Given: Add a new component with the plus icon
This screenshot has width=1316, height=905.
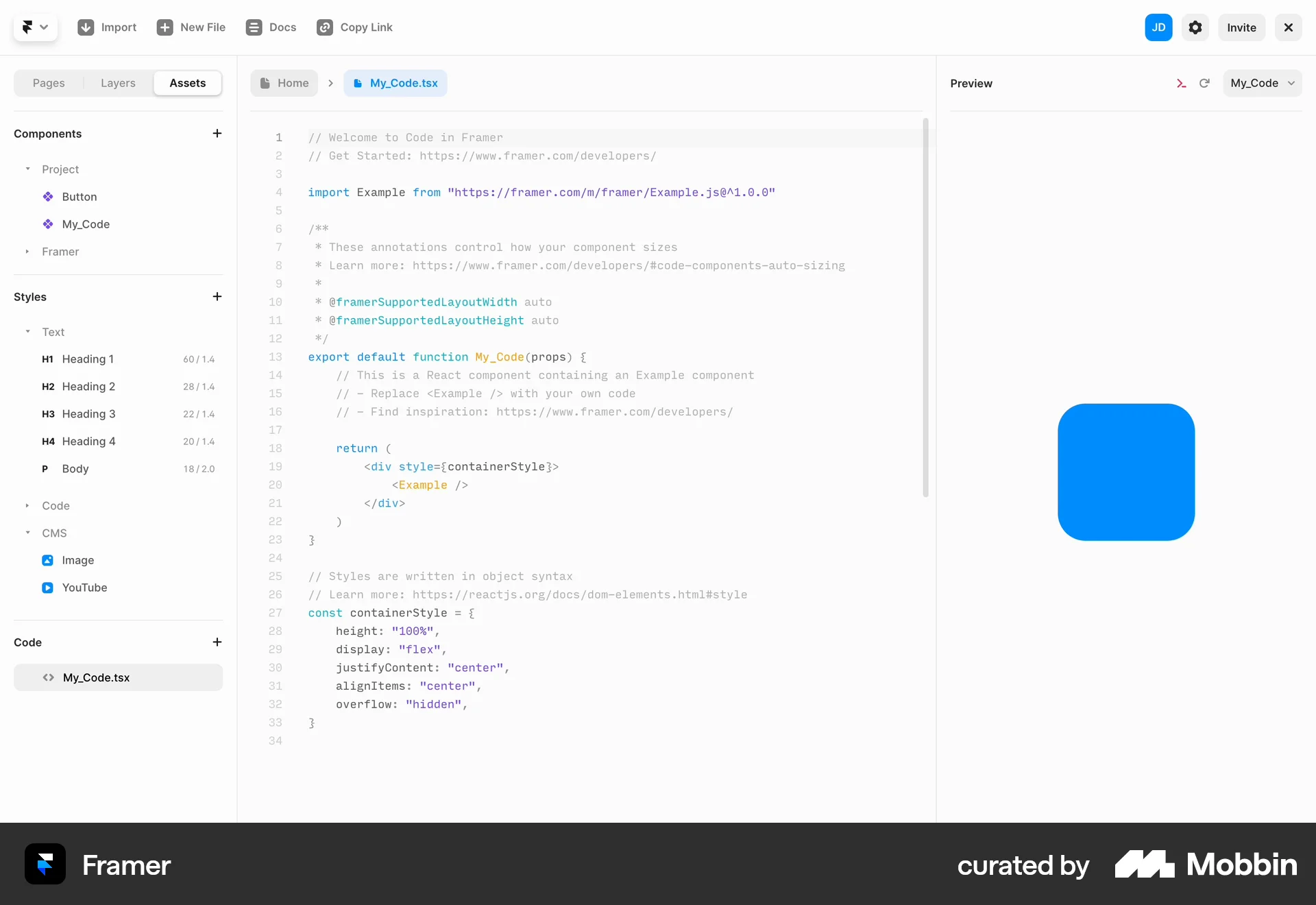Looking at the screenshot, I should [217, 134].
